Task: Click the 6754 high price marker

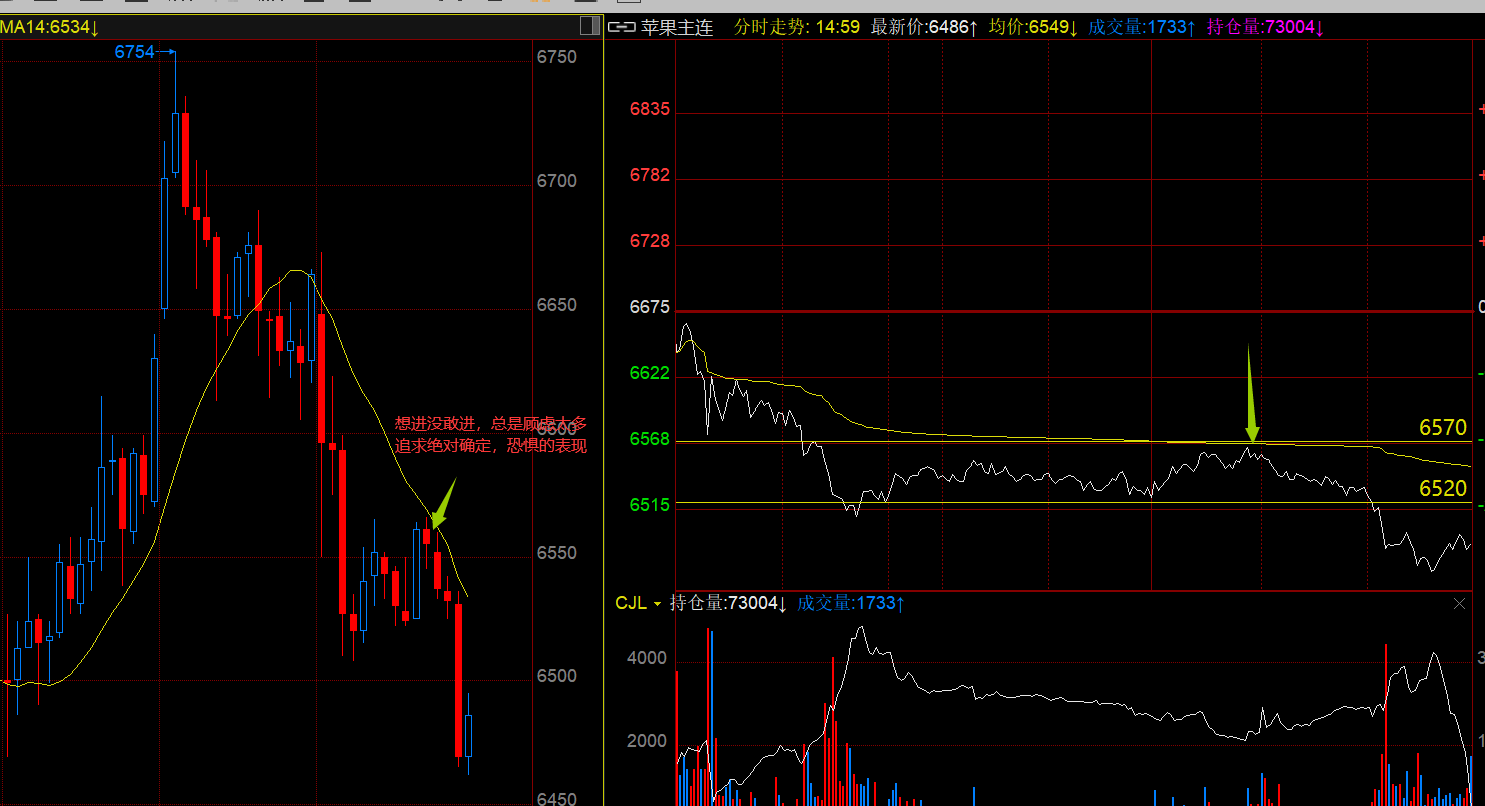Action: (134, 52)
